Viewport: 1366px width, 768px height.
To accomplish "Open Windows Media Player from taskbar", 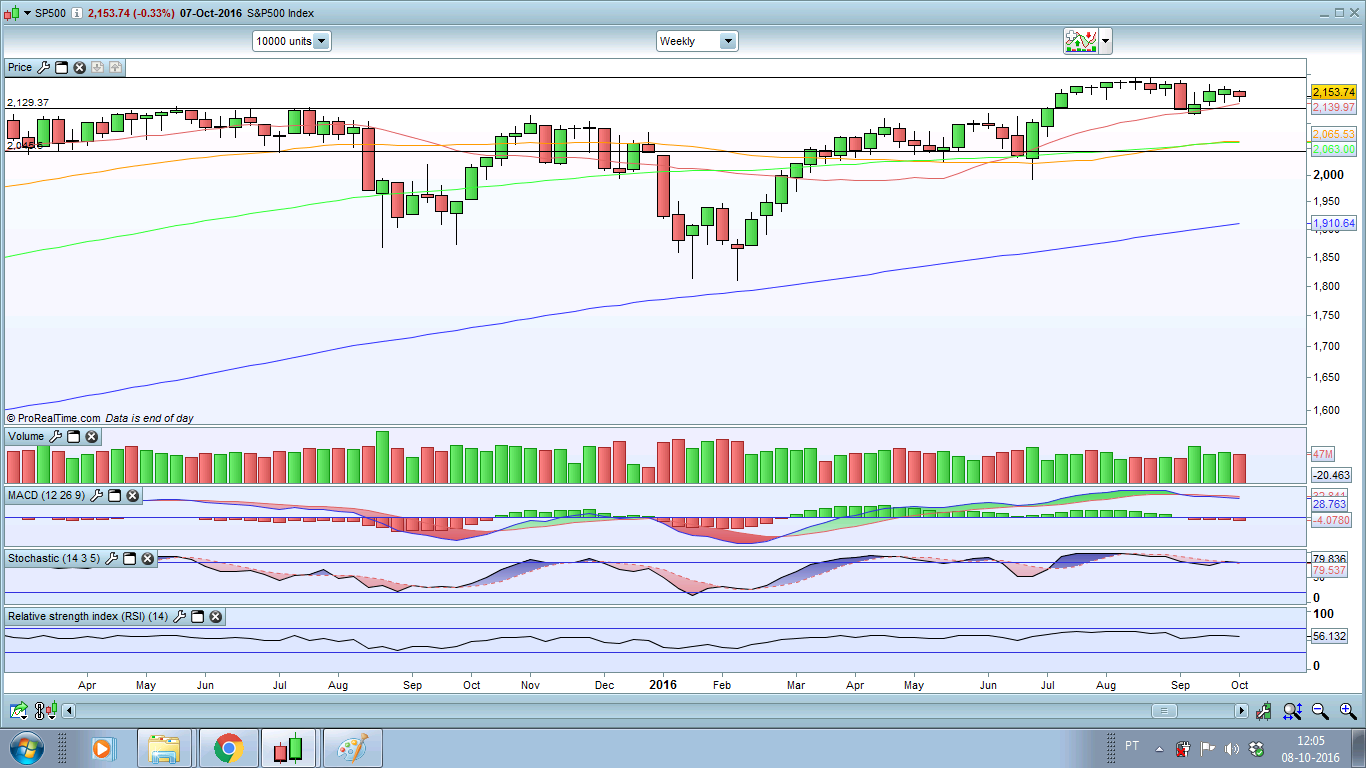I will point(102,747).
